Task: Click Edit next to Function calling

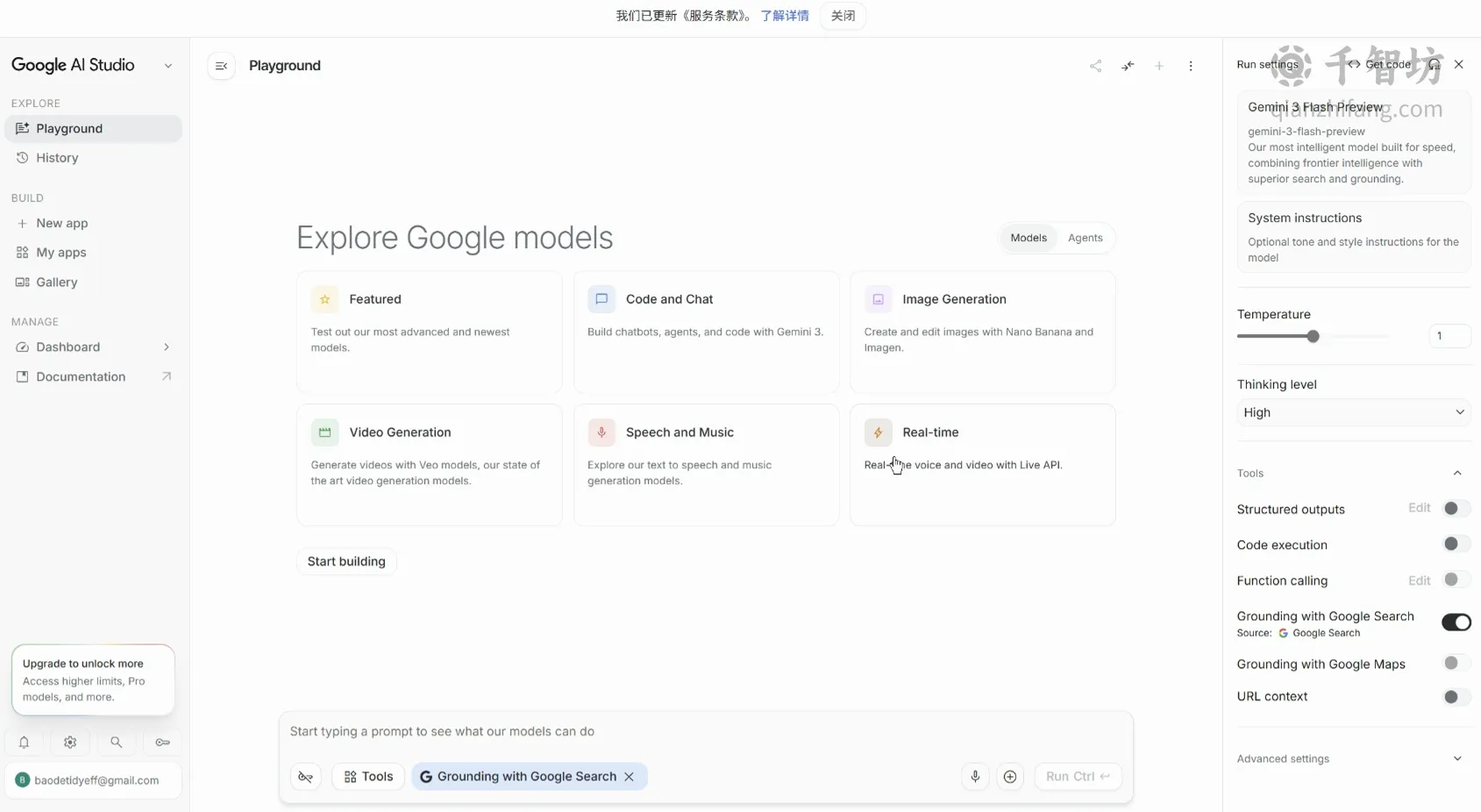Action: pyautogui.click(x=1419, y=581)
